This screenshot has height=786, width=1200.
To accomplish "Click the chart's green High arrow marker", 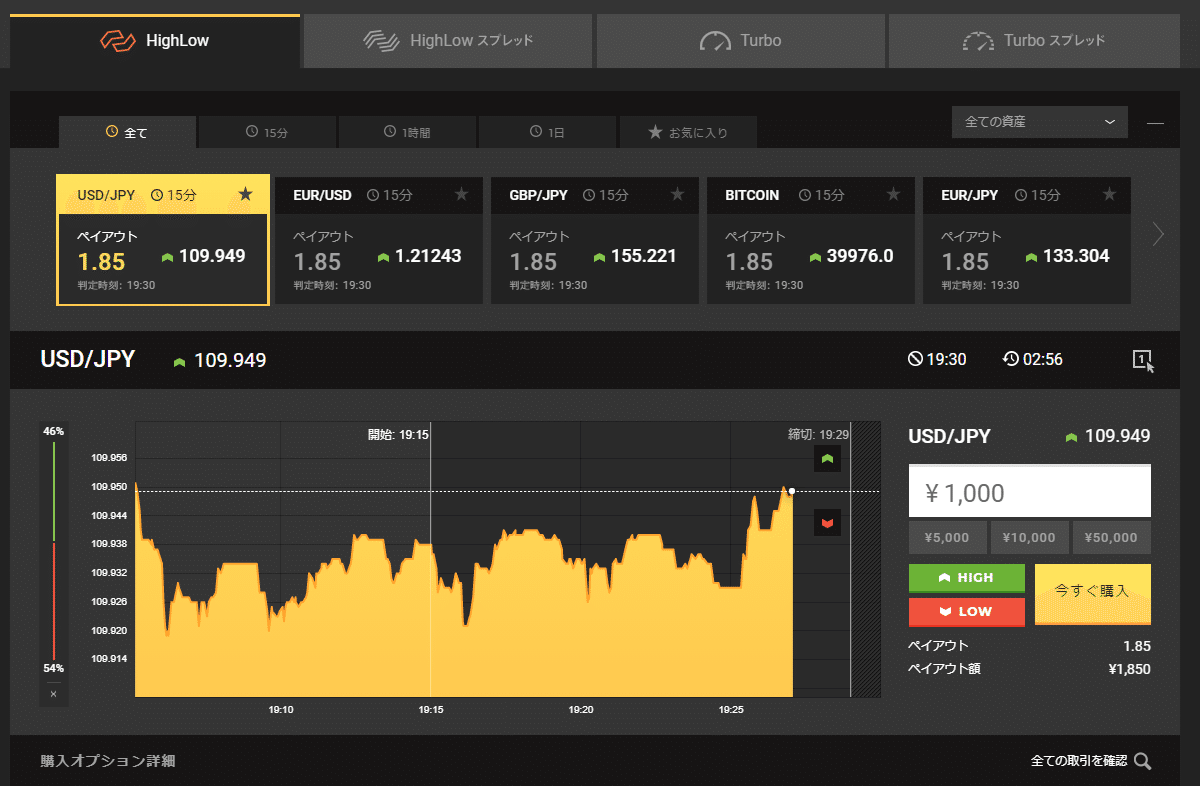I will (x=827, y=459).
